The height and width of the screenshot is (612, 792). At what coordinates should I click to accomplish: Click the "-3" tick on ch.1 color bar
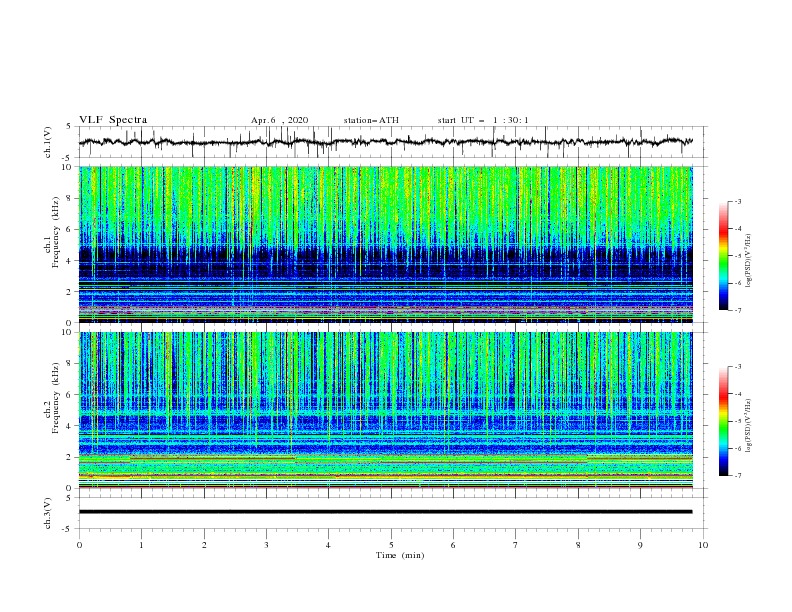point(737,201)
